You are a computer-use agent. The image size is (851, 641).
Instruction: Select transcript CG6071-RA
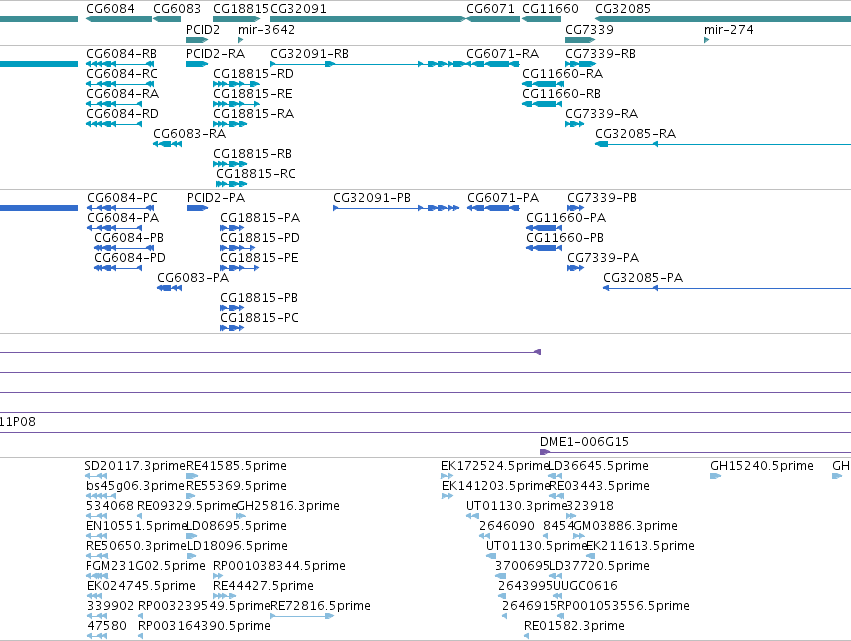pyautogui.click(x=503, y=54)
